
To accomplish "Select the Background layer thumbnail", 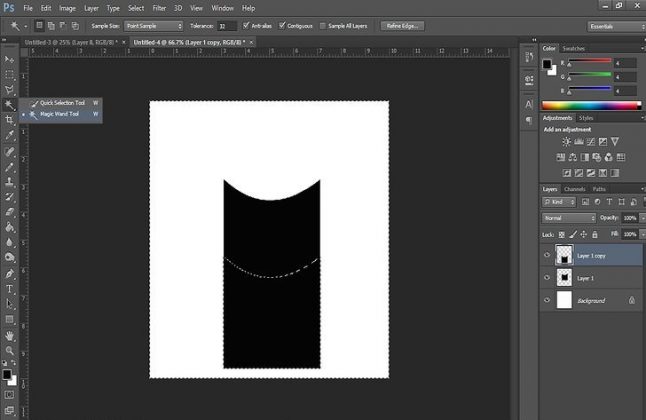I will tap(565, 299).
